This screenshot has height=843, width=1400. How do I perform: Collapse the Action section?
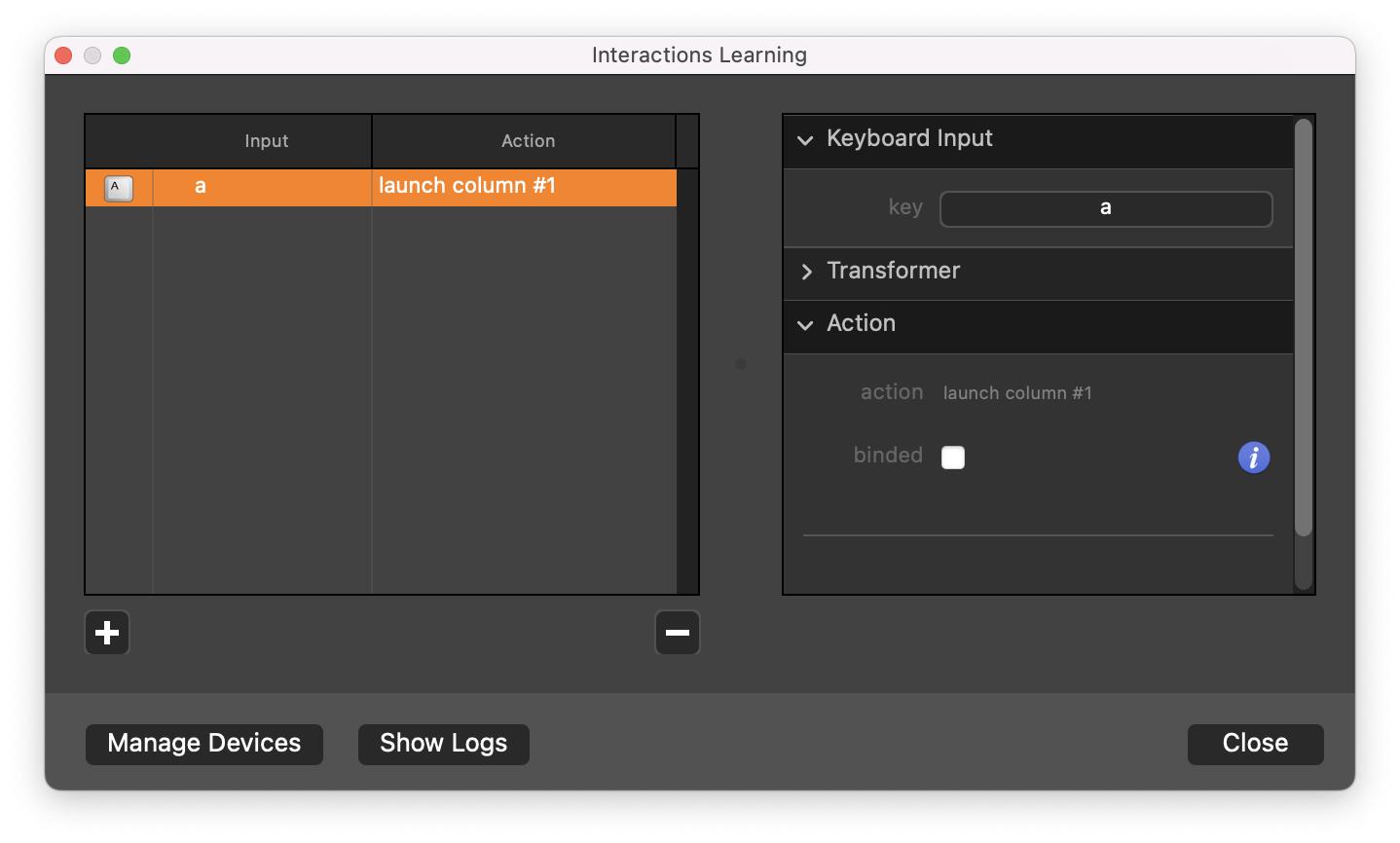pyautogui.click(x=805, y=325)
